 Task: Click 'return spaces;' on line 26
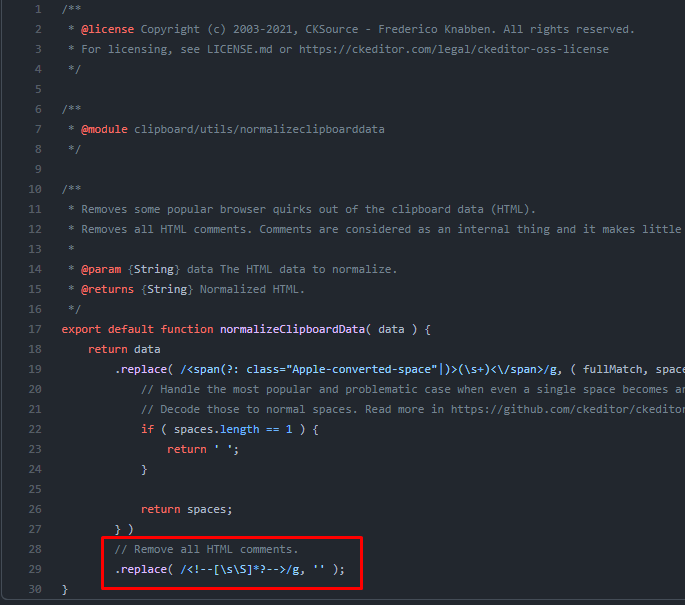[187, 509]
